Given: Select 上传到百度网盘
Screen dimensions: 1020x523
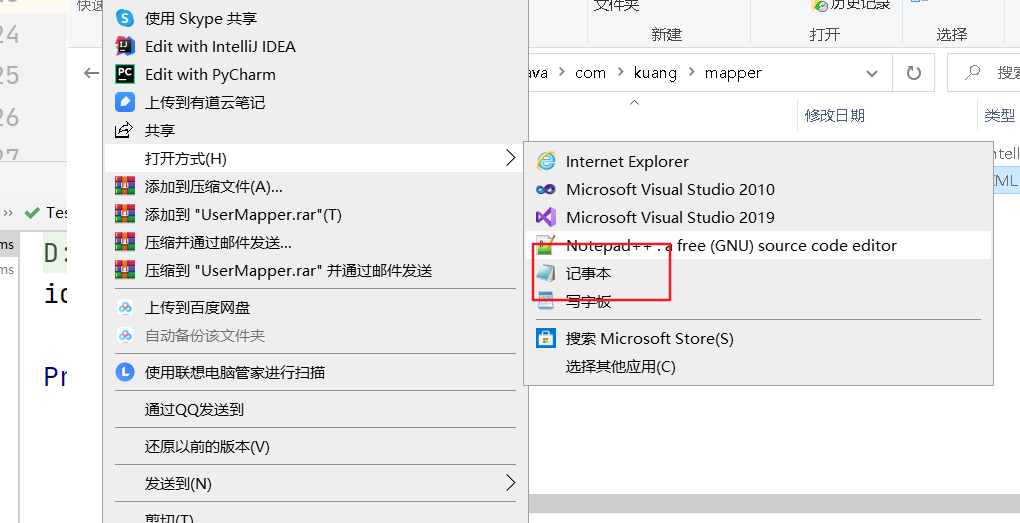Looking at the screenshot, I should pyautogui.click(x=315, y=307).
